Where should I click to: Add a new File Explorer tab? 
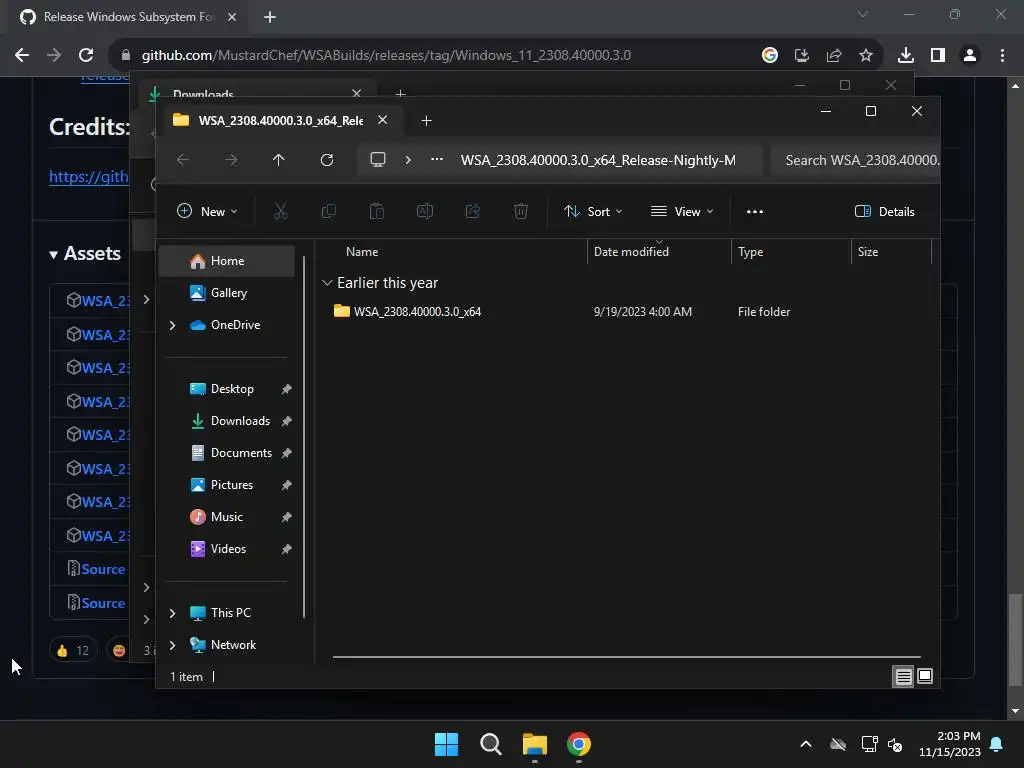click(426, 121)
